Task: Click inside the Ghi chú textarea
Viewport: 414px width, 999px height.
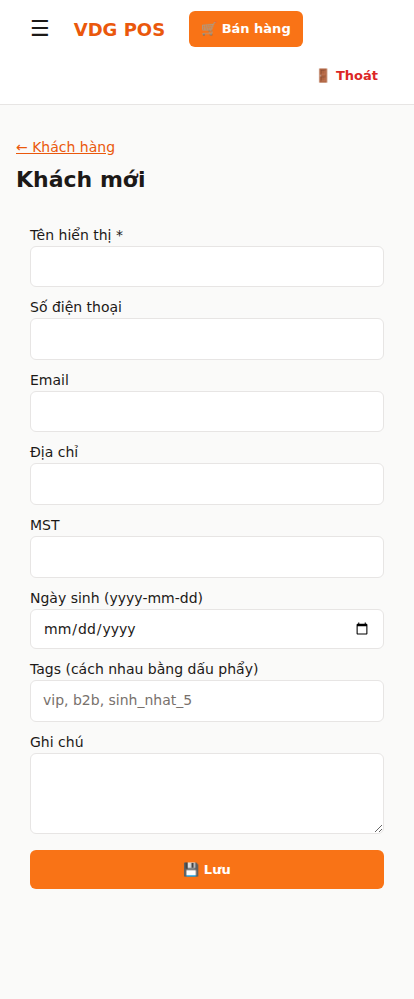Action: coord(207,793)
